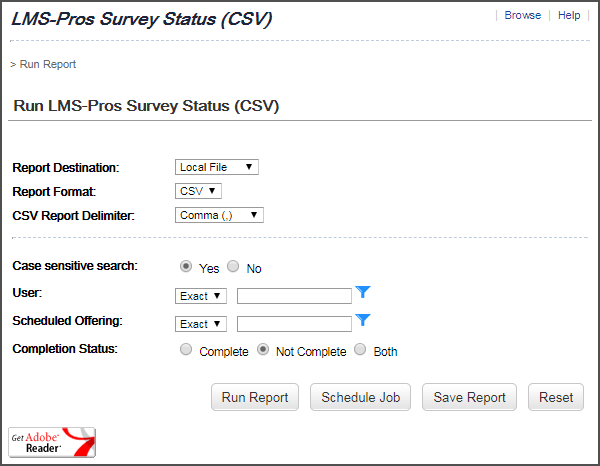
Task: Select Yes for case sensitive search
Action: (186, 267)
